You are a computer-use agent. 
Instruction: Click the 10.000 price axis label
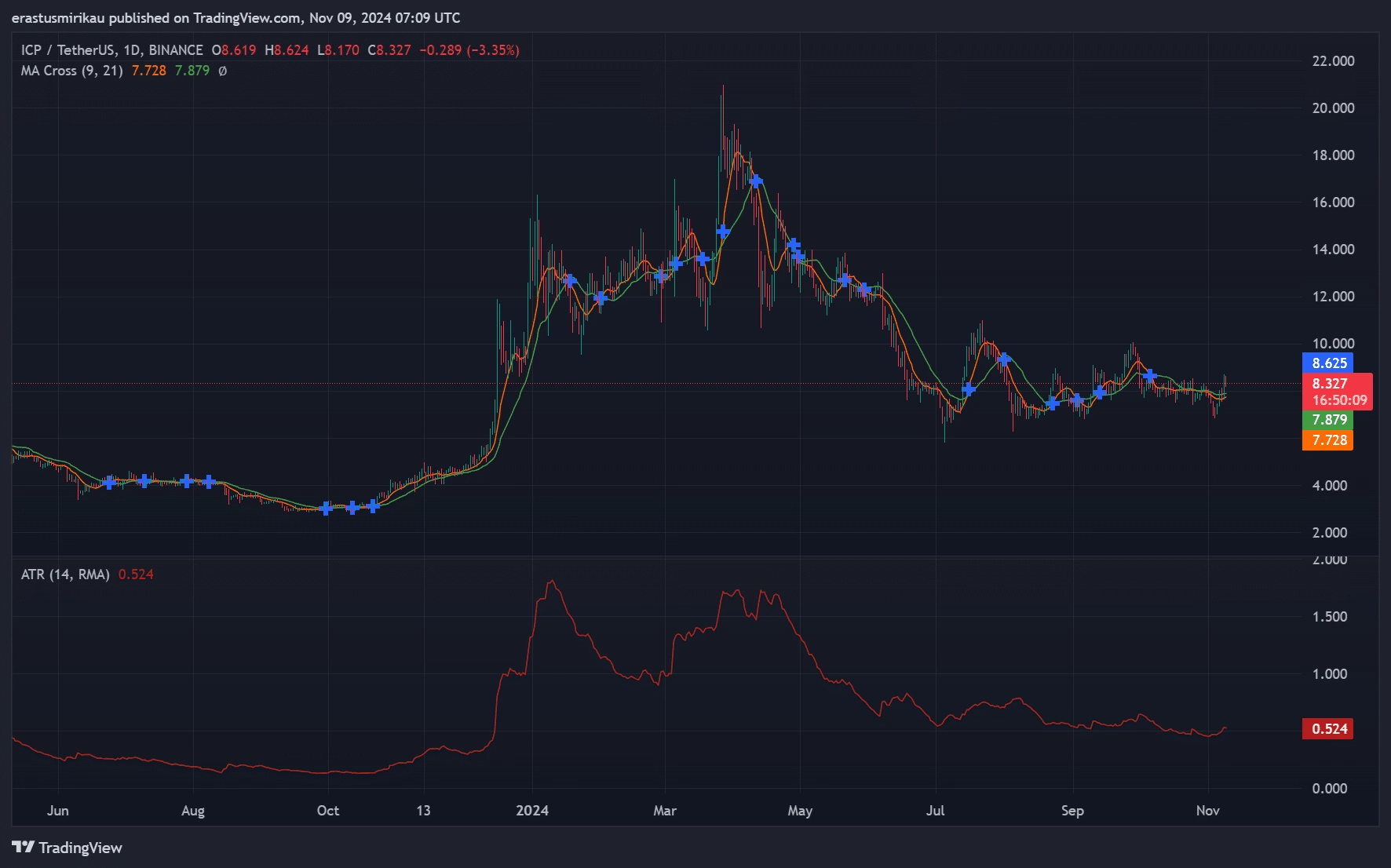[1333, 344]
